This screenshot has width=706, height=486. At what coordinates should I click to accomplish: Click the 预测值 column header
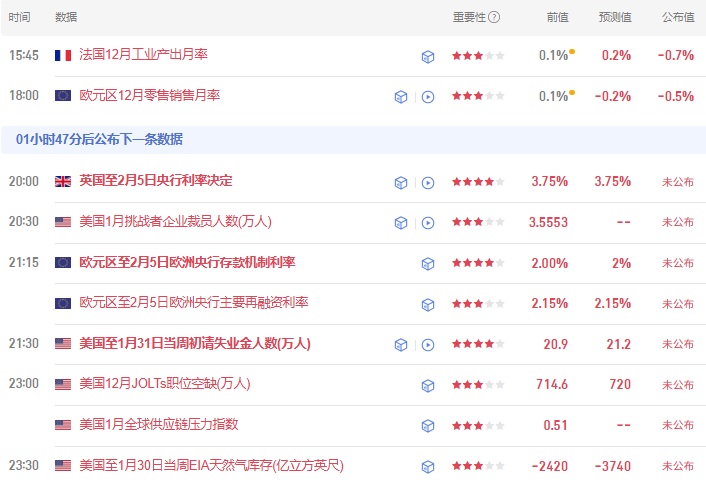coord(615,17)
